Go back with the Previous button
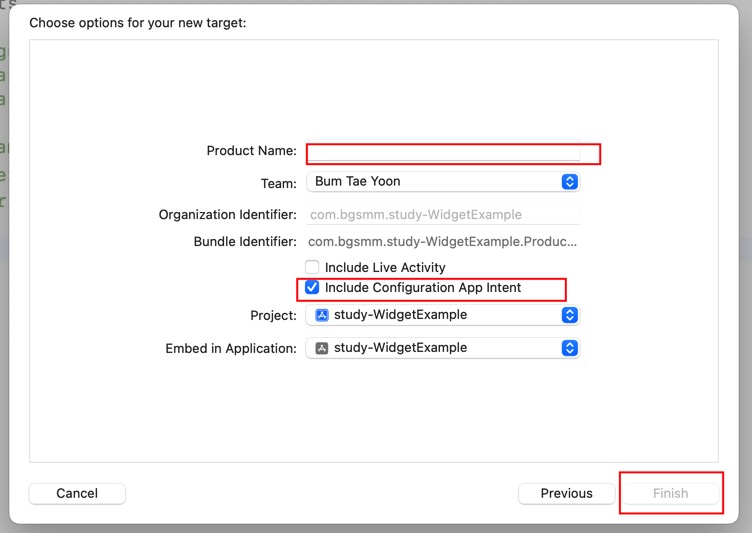This screenshot has height=533, width=752. (566, 493)
